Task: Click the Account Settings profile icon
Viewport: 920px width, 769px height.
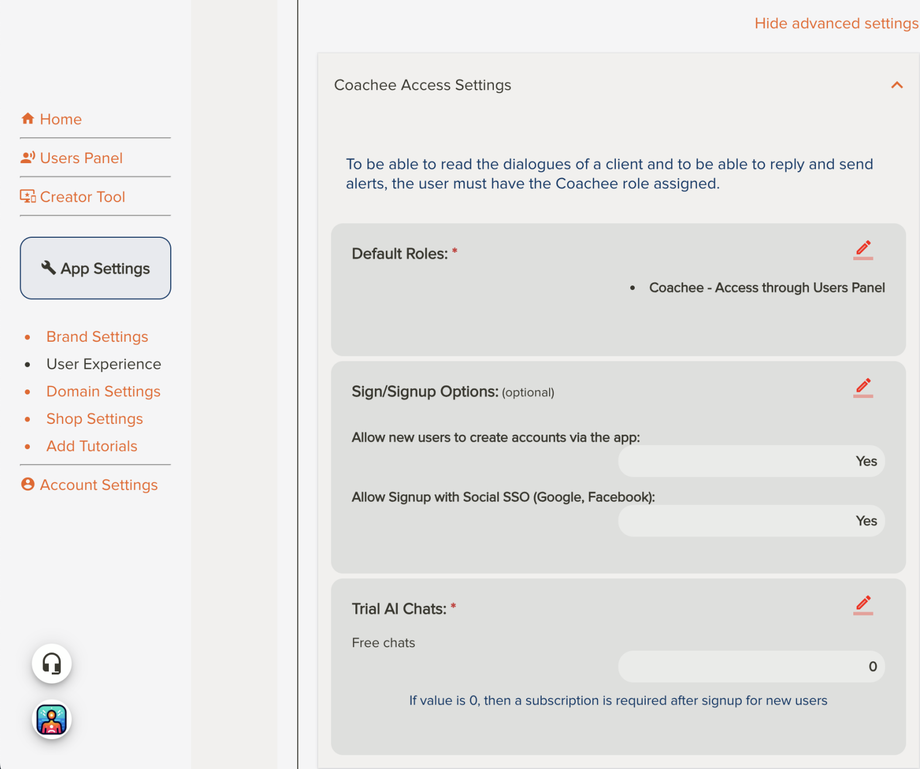Action: (x=28, y=485)
